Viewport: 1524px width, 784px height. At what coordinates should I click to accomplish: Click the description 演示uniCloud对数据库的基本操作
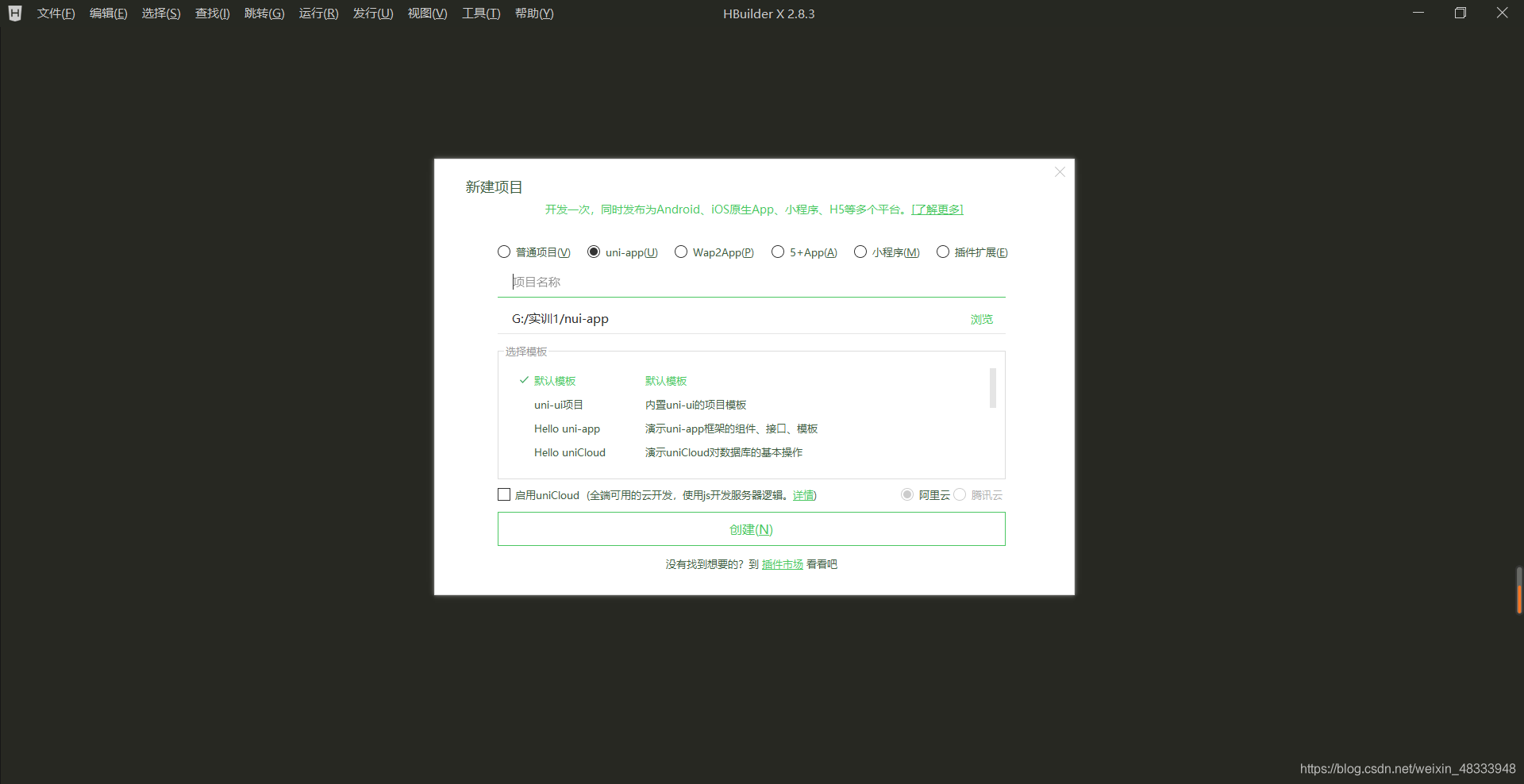coord(724,452)
